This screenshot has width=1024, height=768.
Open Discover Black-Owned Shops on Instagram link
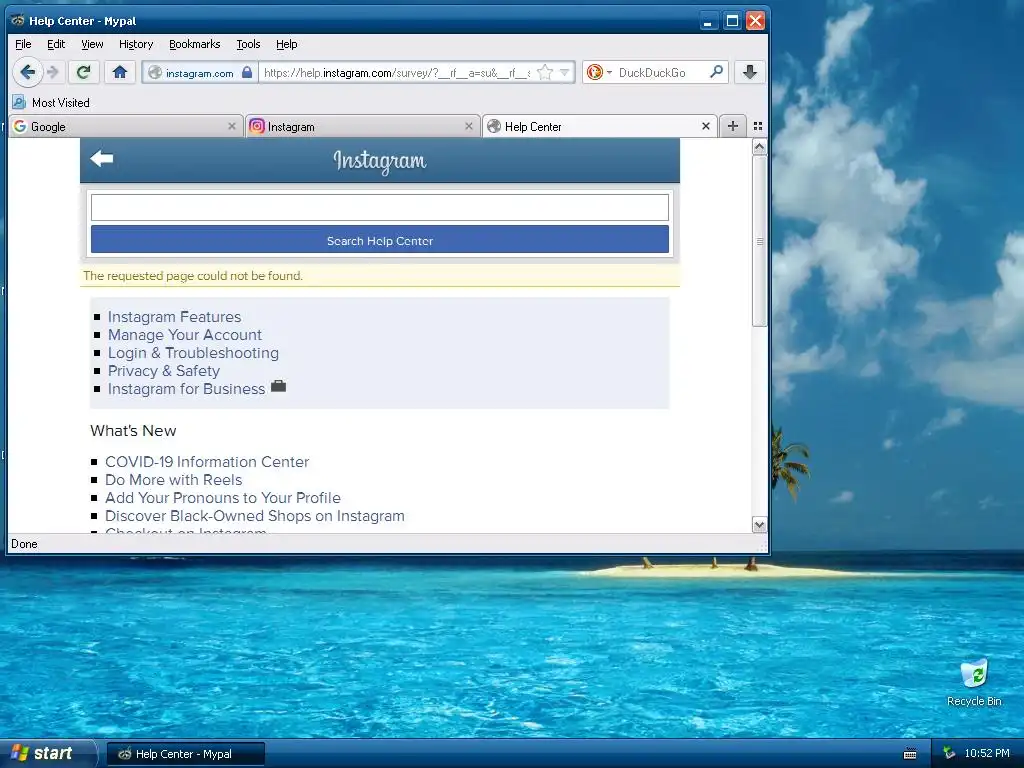tap(255, 516)
